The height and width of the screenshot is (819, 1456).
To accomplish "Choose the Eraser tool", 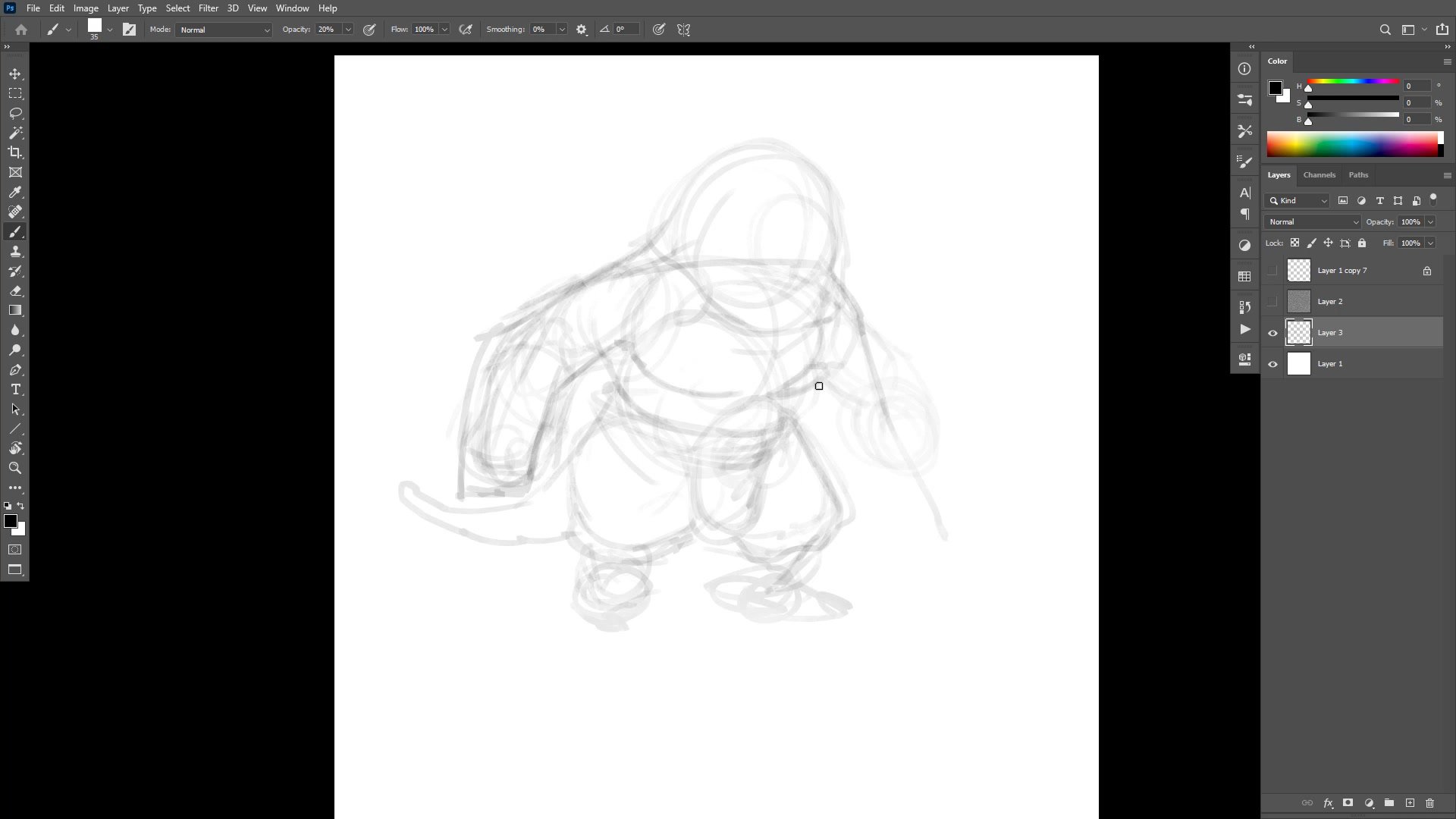I will pos(15,291).
